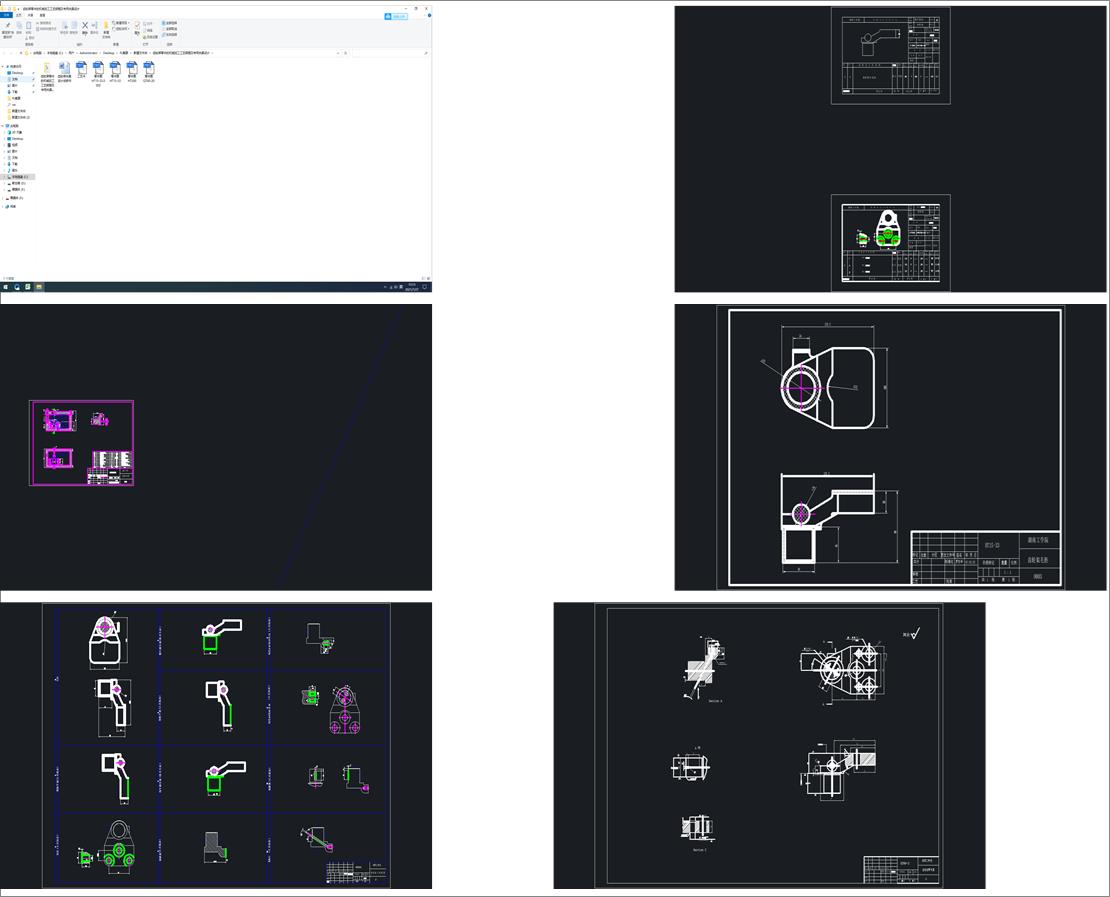Click the Delete X icon in ribbon
This screenshot has height=897, width=1110.
pos(85,27)
